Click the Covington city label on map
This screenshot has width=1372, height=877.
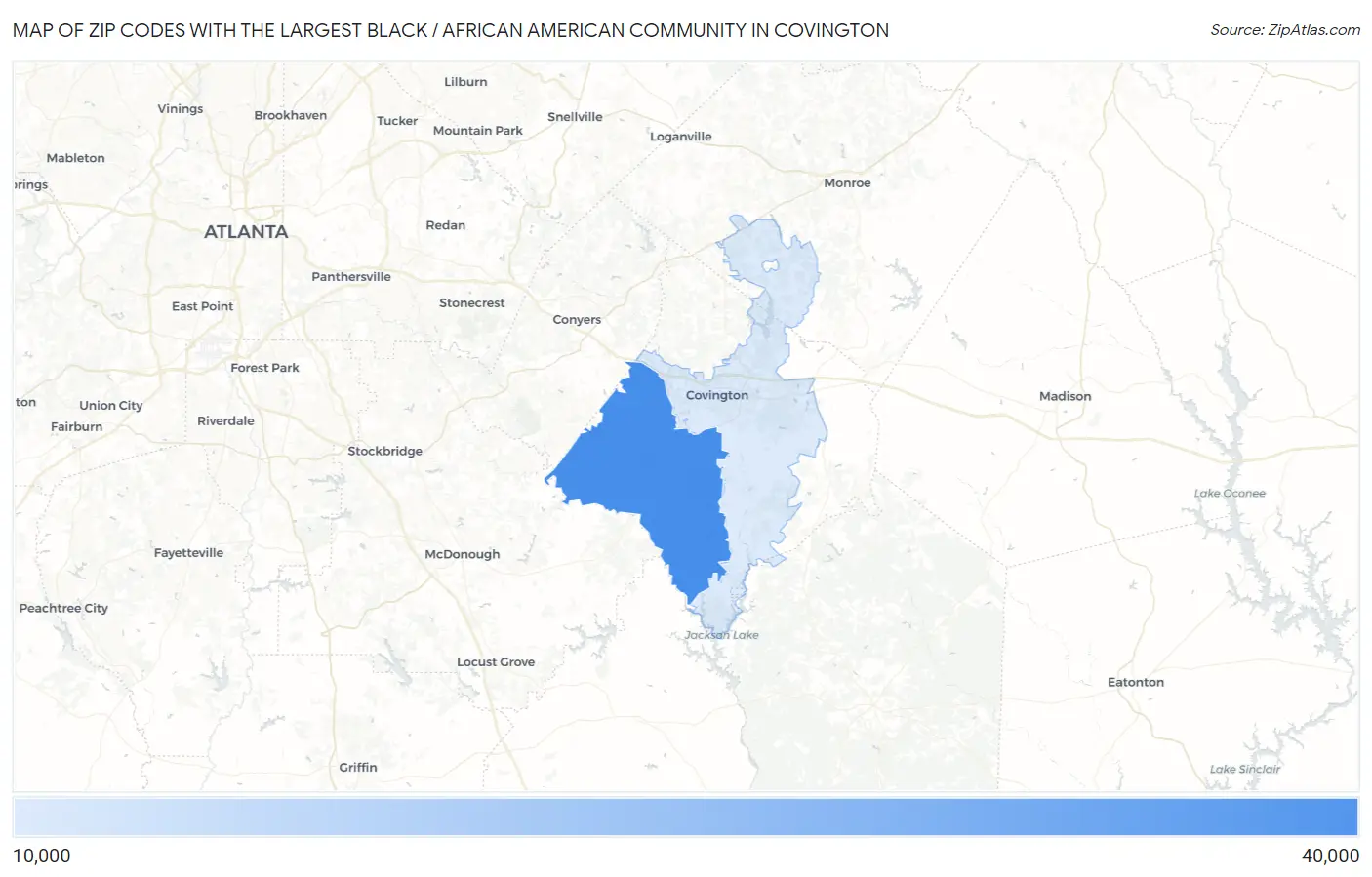click(717, 395)
